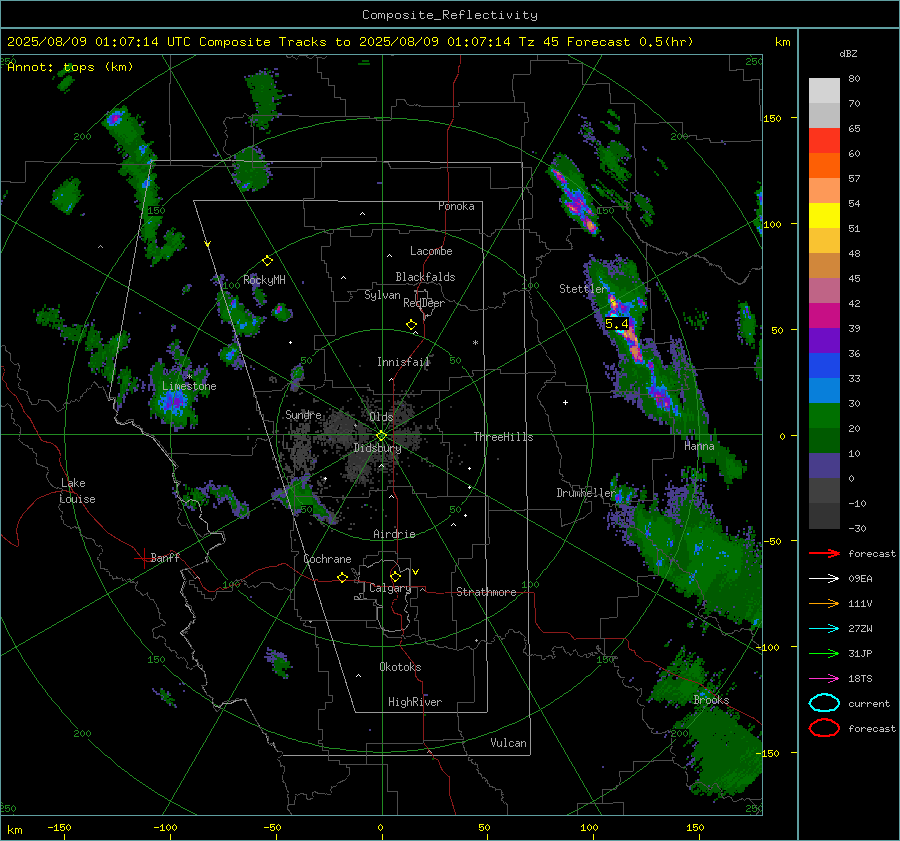900x841 pixels.
Task: Click the Cochrane label
Action: coord(327,559)
